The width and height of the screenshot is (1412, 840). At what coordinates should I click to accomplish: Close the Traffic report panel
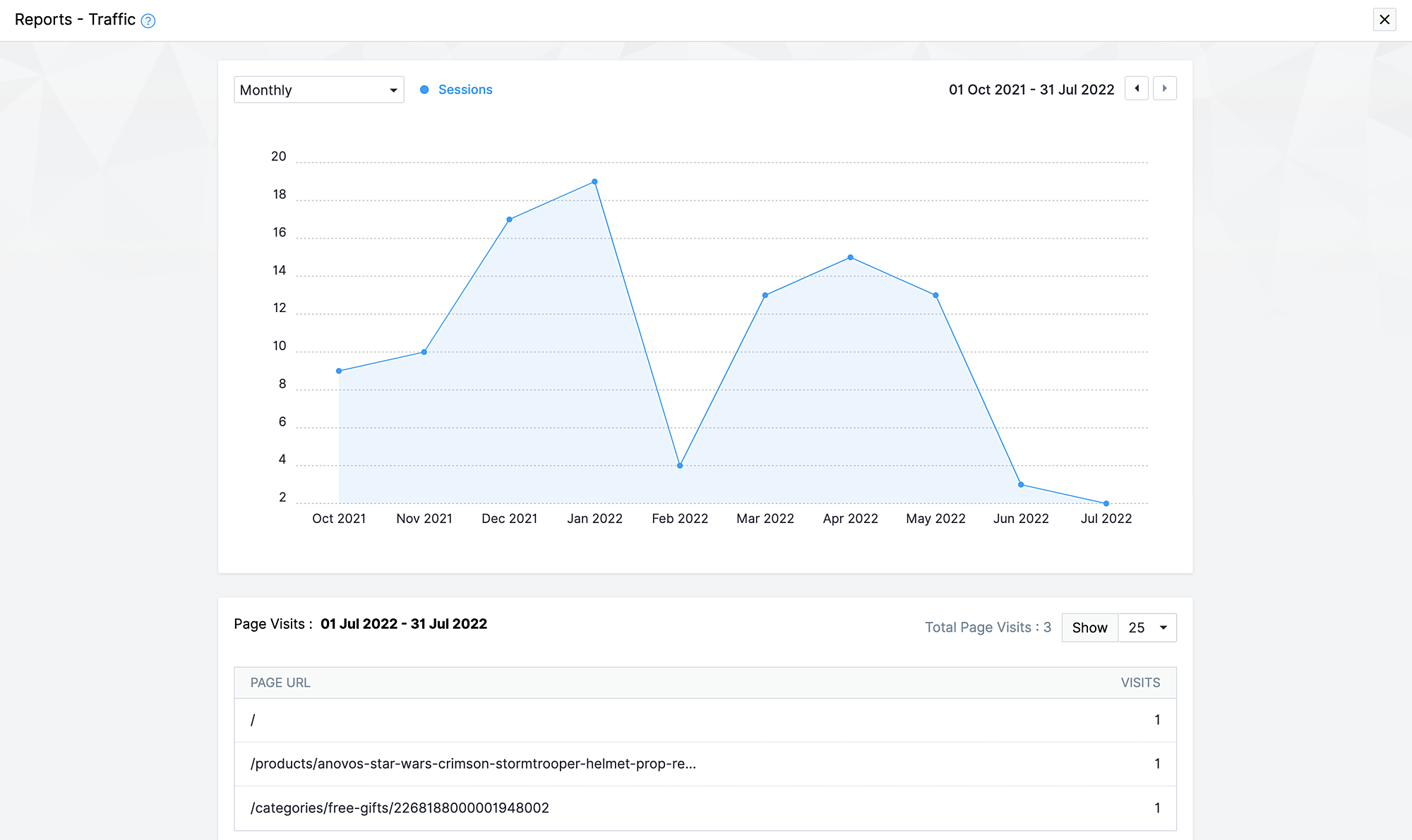tap(1384, 20)
